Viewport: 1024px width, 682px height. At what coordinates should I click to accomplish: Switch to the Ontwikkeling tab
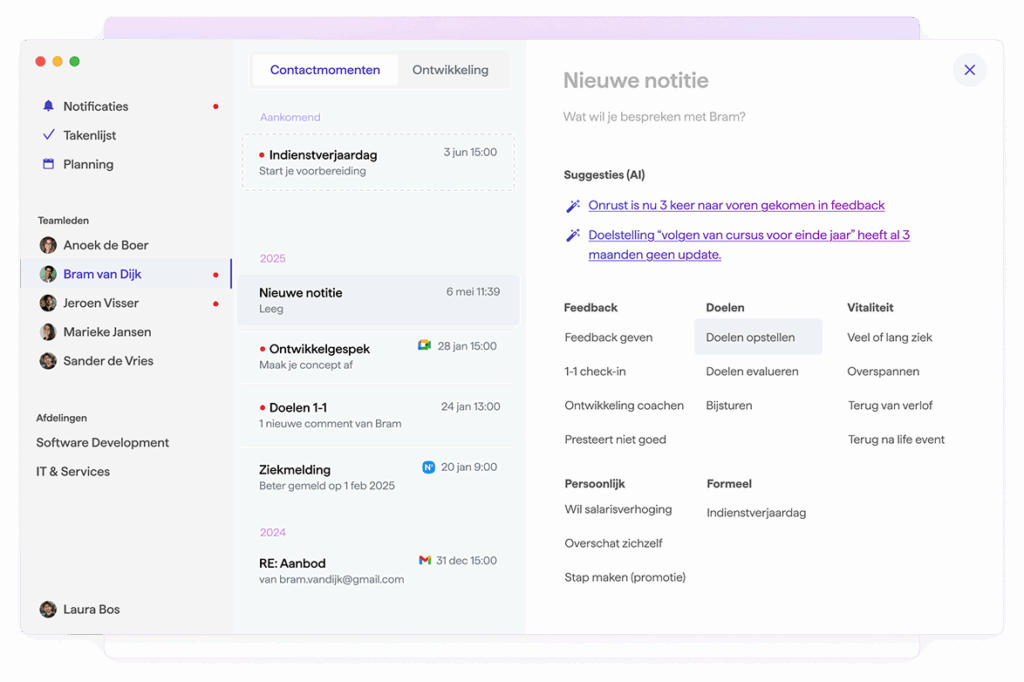point(450,70)
